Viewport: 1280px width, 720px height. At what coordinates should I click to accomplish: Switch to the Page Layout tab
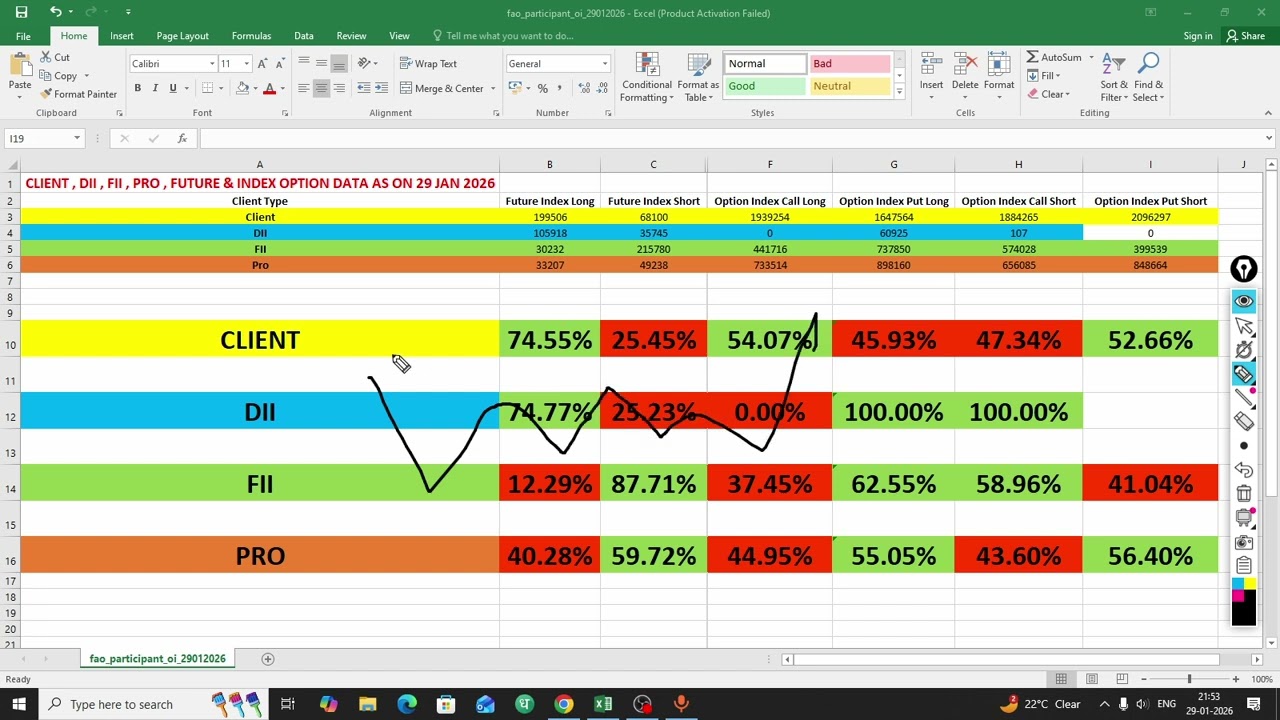[x=182, y=36]
